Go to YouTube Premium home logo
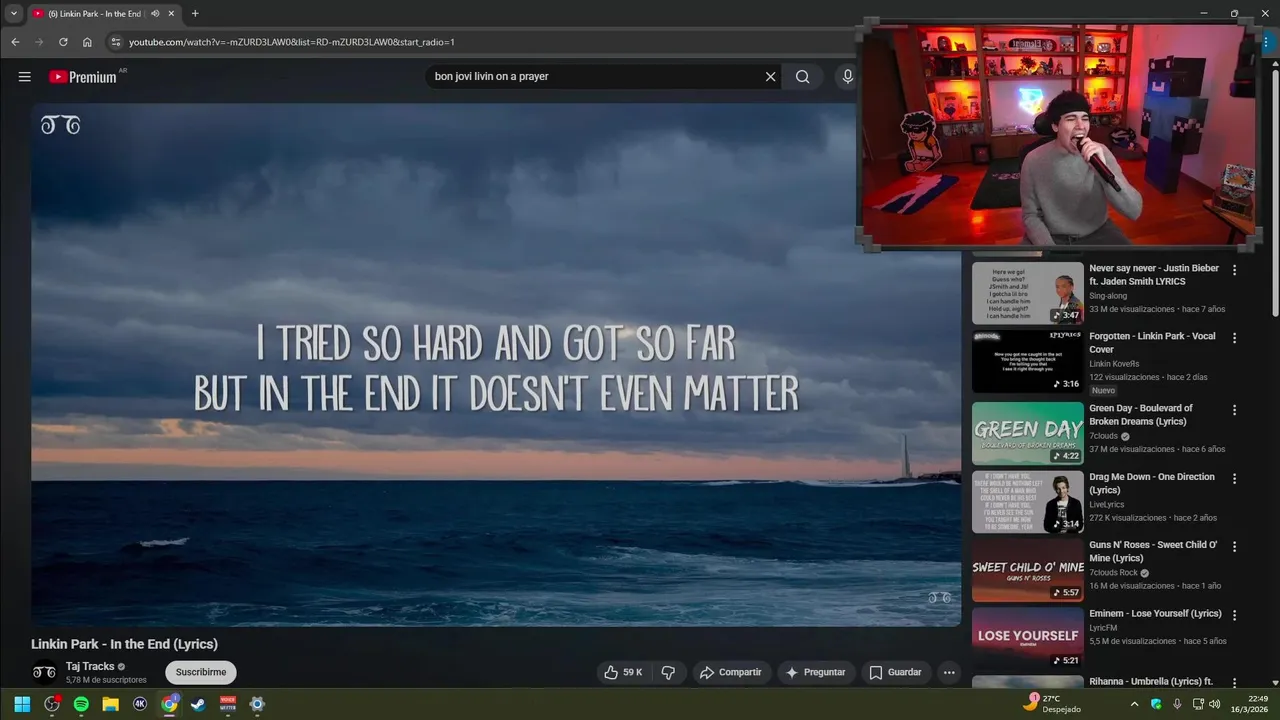1280x720 pixels. (83, 77)
